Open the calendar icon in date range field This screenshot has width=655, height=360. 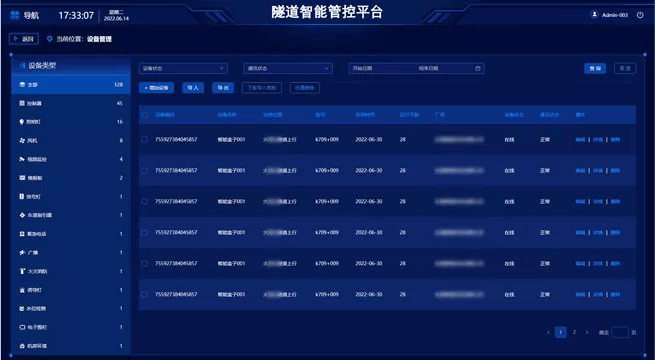(x=478, y=68)
